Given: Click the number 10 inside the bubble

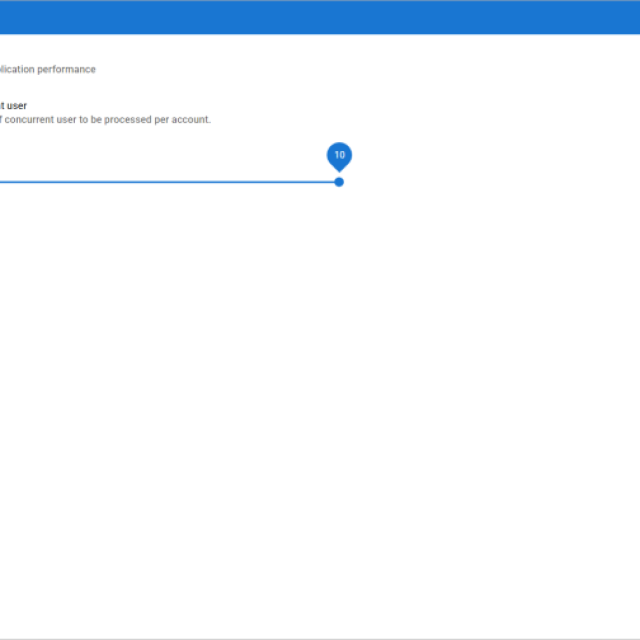Looking at the screenshot, I should [x=339, y=155].
